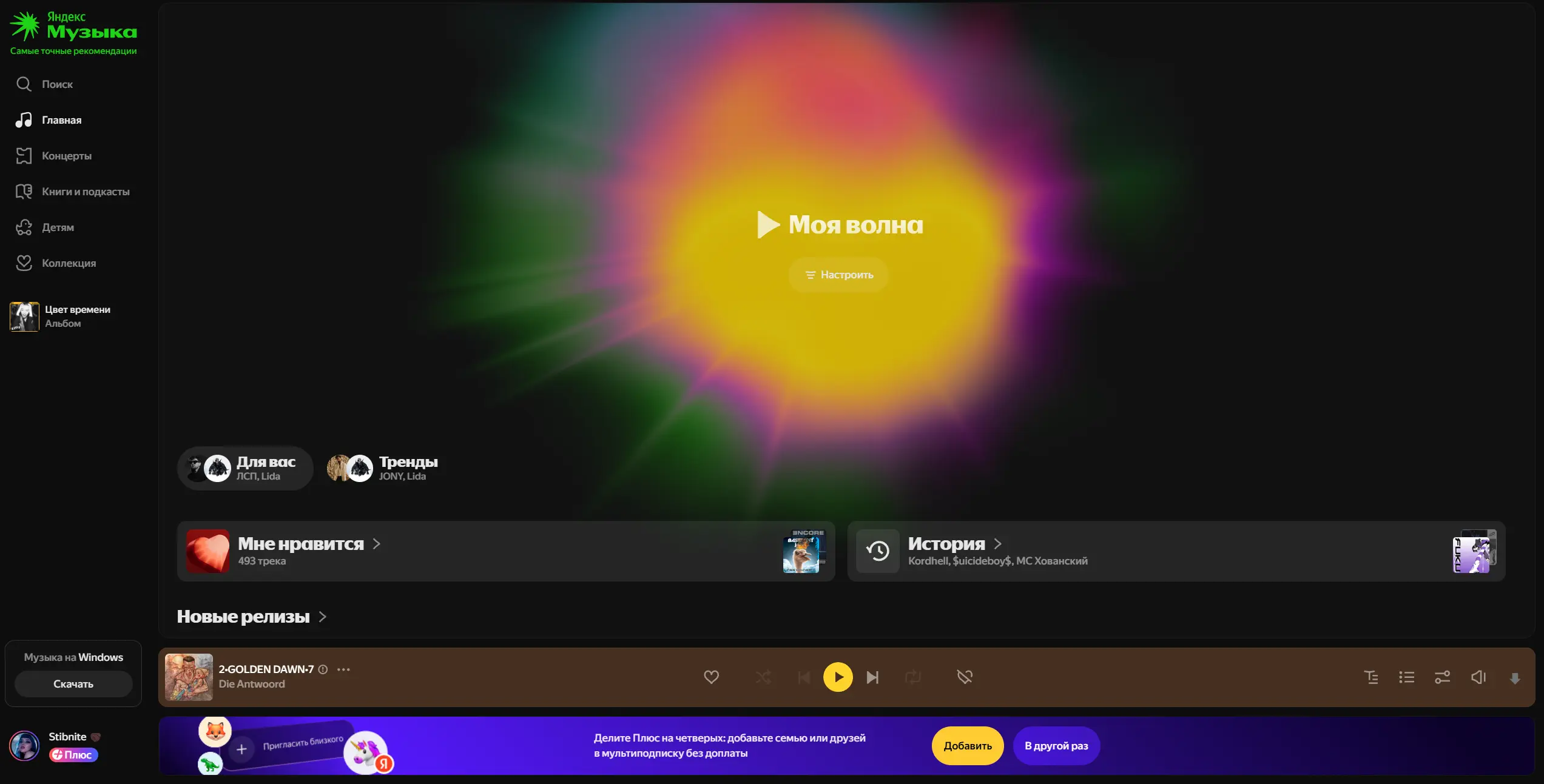Click the download arrow icon in player
The image size is (1544, 784).
(1514, 678)
